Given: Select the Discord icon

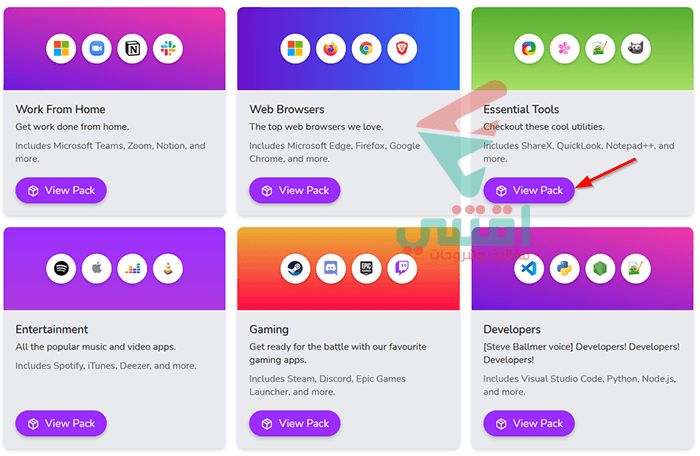Looking at the screenshot, I should coord(331,268).
